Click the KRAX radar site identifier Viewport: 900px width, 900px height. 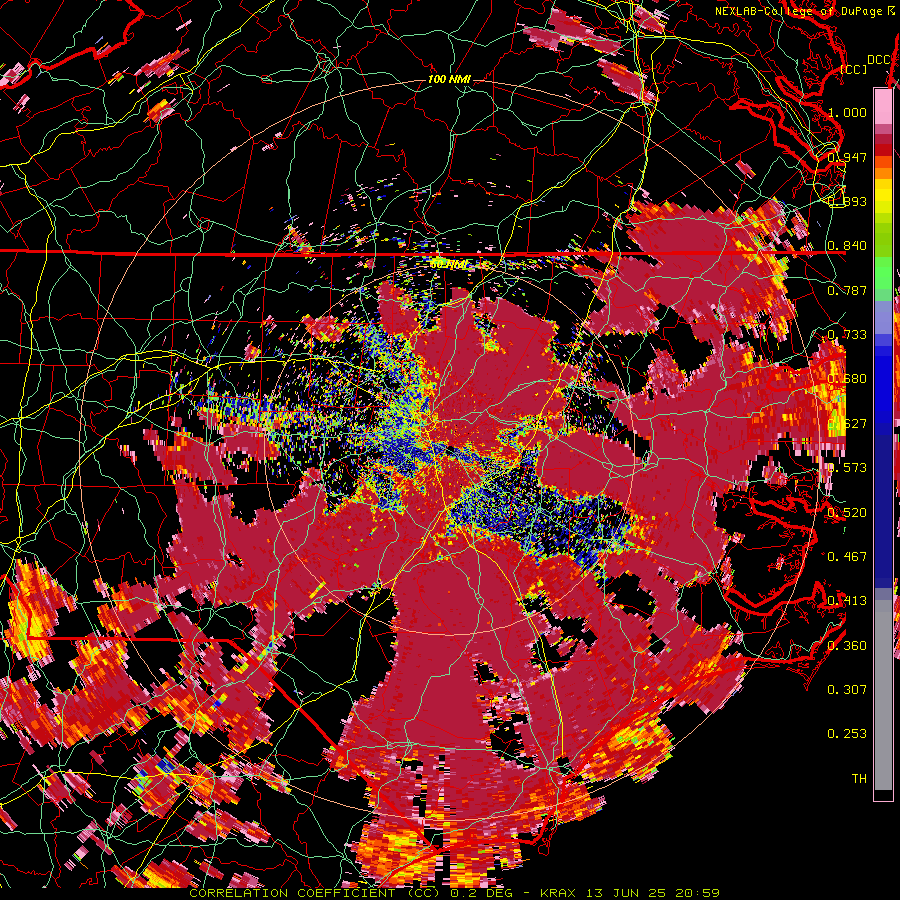(557, 893)
